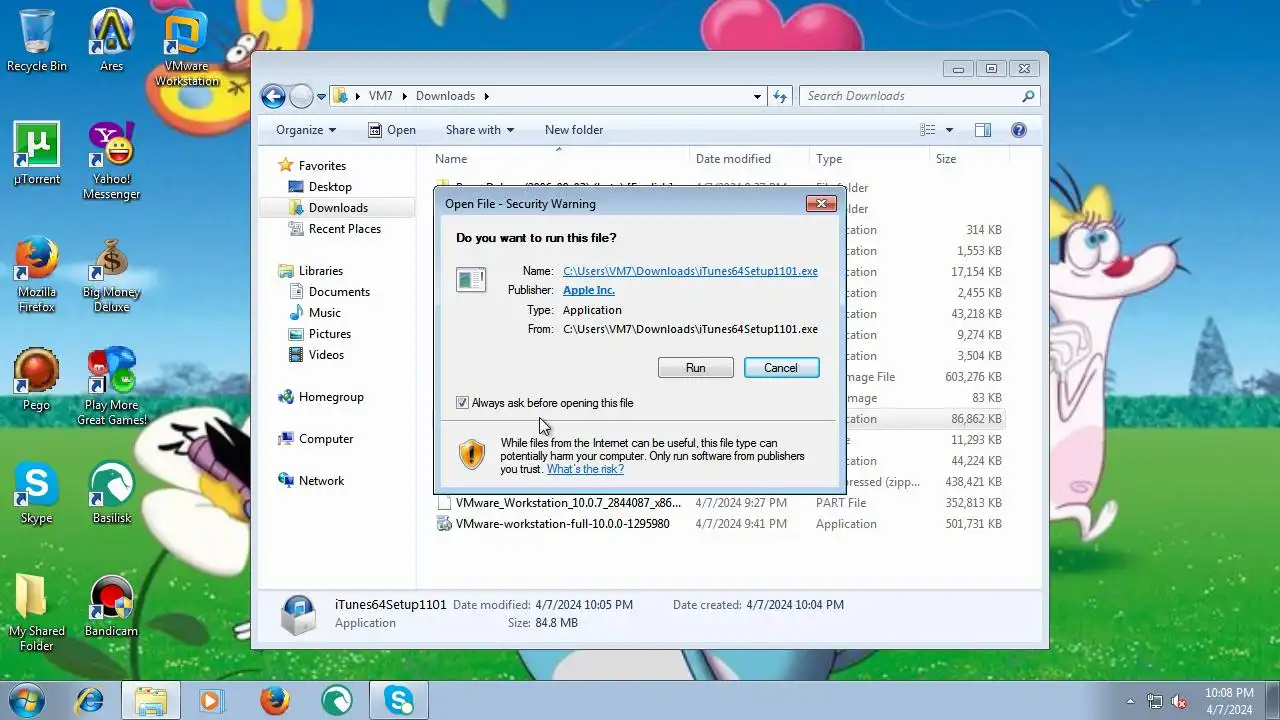Open the VMware Workstation desktop shortcut
The height and width of the screenshot is (720, 1280).
point(186,48)
